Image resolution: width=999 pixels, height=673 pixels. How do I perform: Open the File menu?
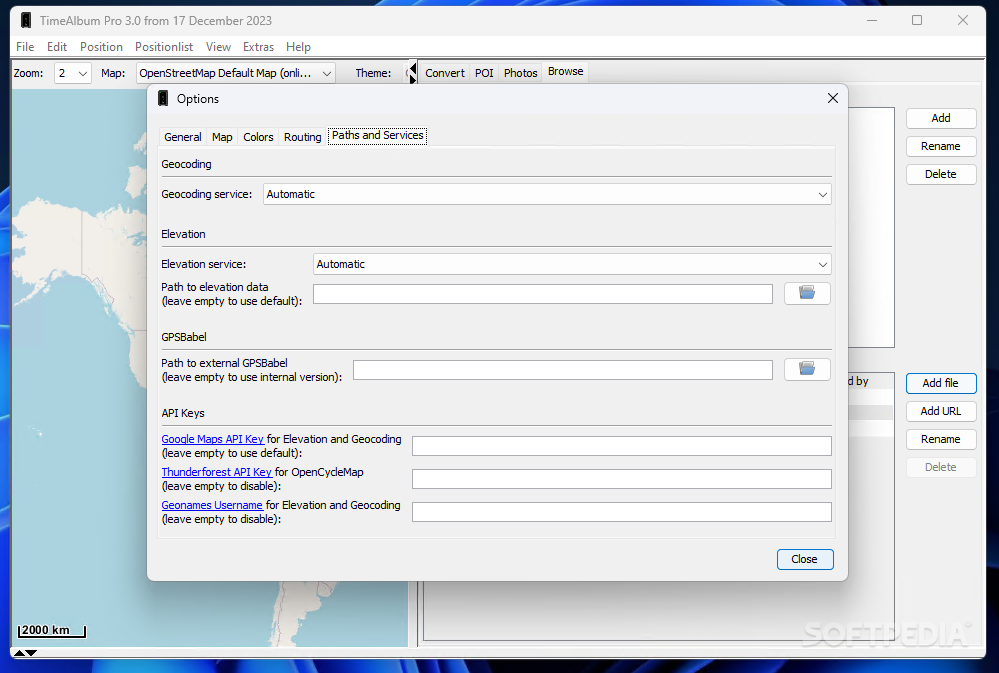tap(25, 47)
